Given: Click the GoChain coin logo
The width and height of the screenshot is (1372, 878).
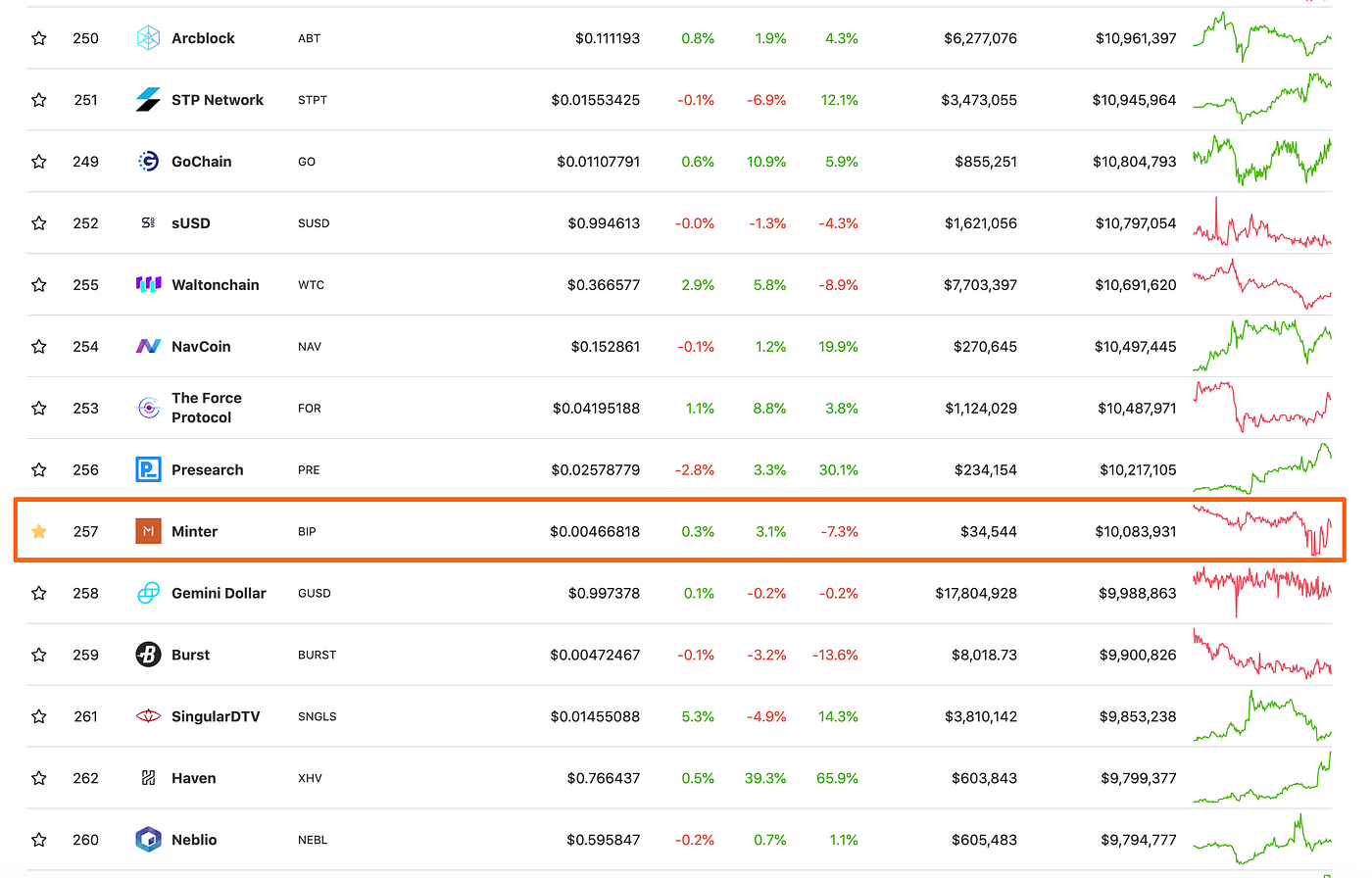Looking at the screenshot, I should pos(148,162).
